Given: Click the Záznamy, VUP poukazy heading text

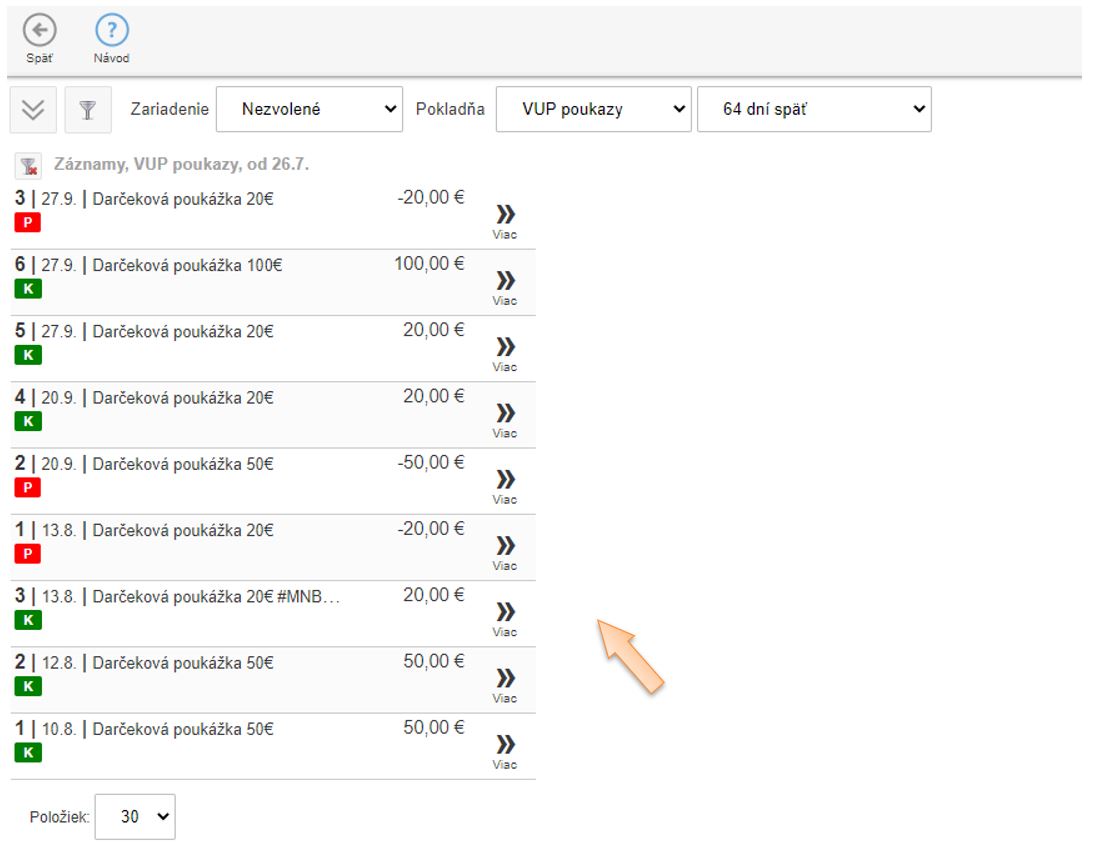Looking at the screenshot, I should pyautogui.click(x=181, y=165).
